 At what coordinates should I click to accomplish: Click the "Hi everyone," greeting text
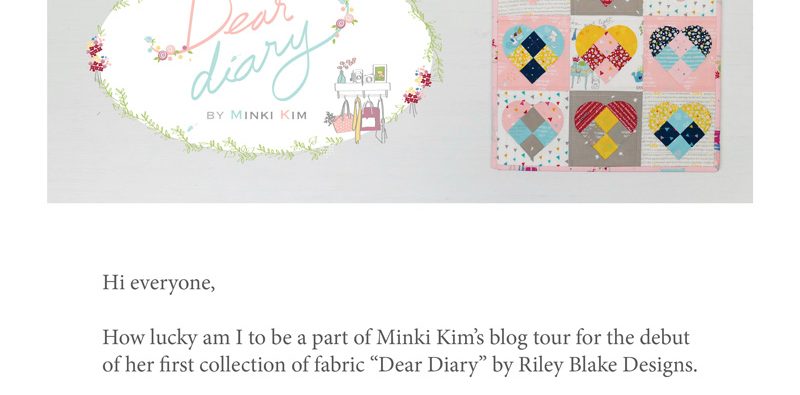point(159,282)
